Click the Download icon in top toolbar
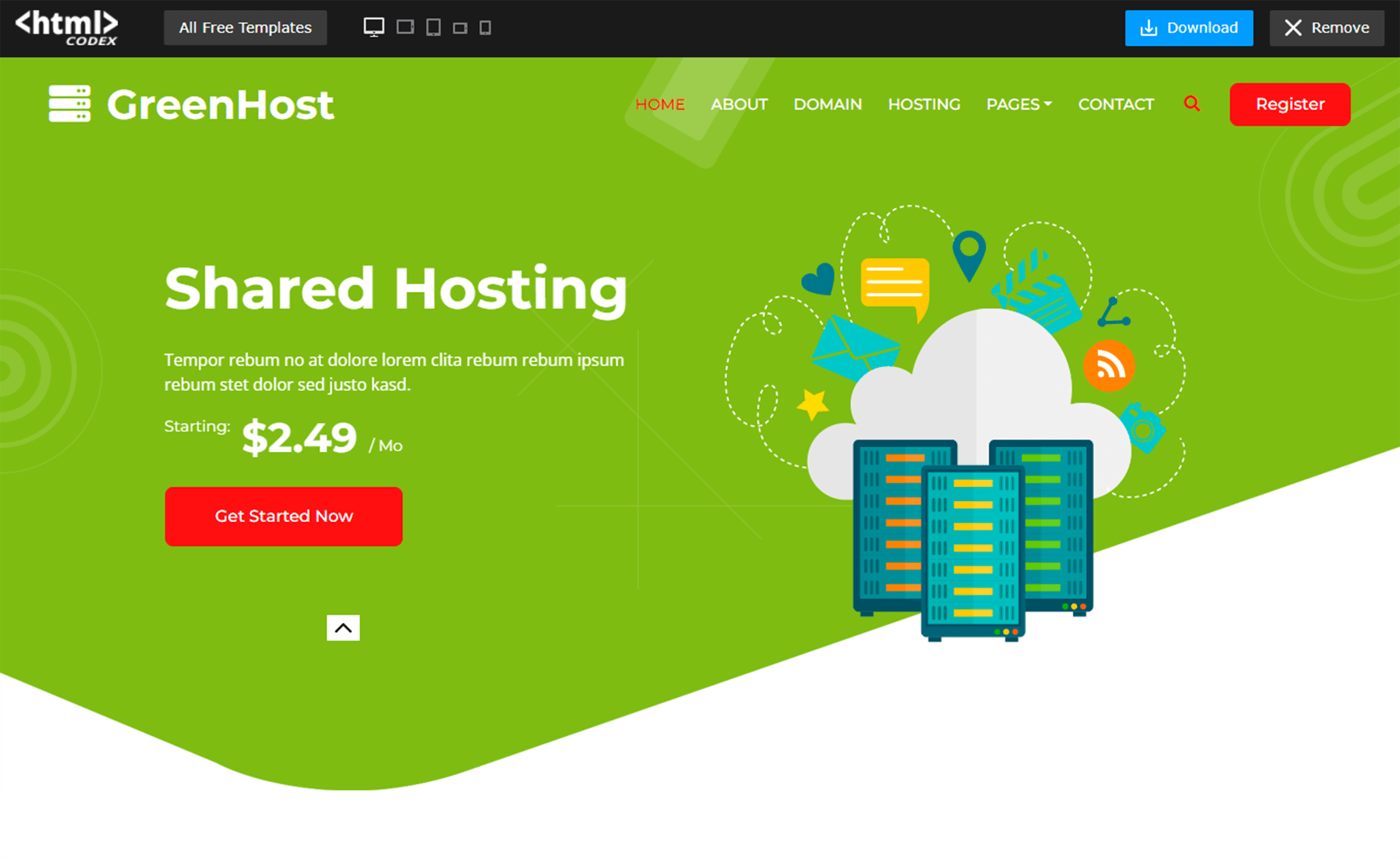Viewport: 1400px width, 859px height. click(x=1149, y=28)
